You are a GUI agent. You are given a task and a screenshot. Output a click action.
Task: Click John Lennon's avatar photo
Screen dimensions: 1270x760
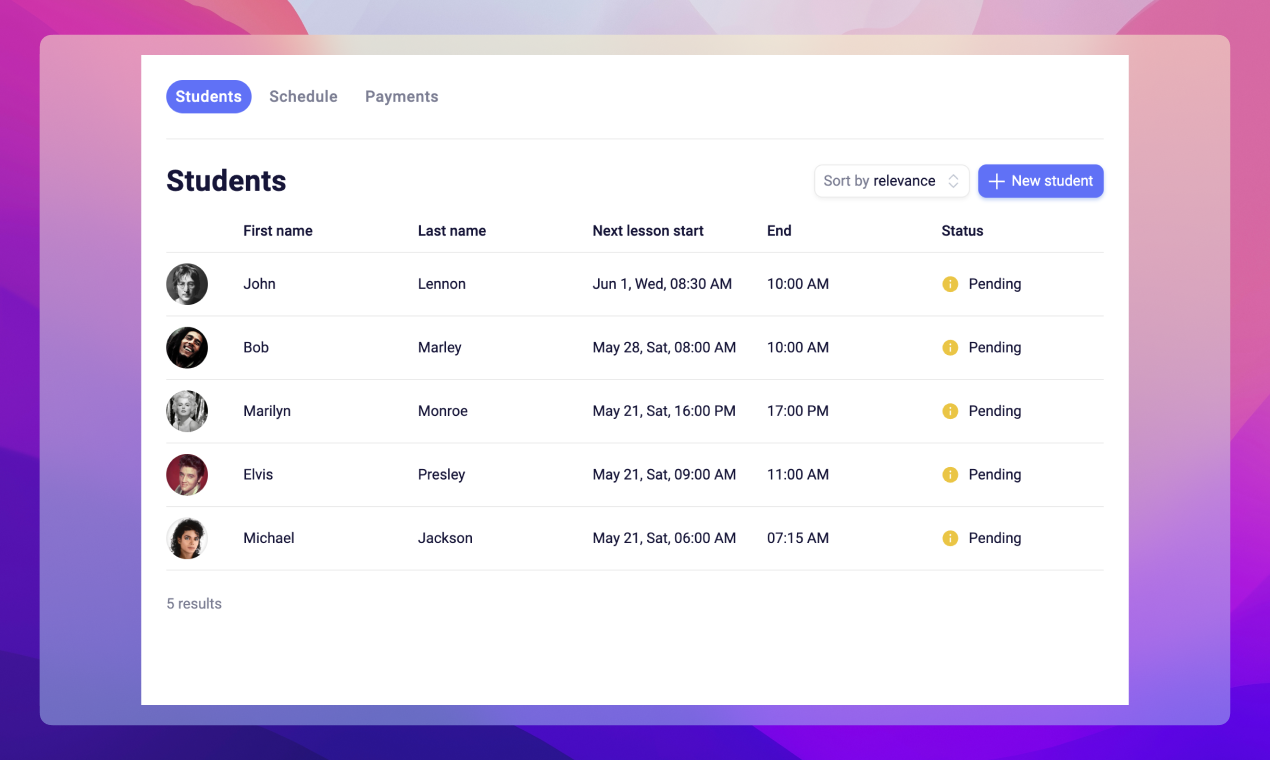click(187, 284)
